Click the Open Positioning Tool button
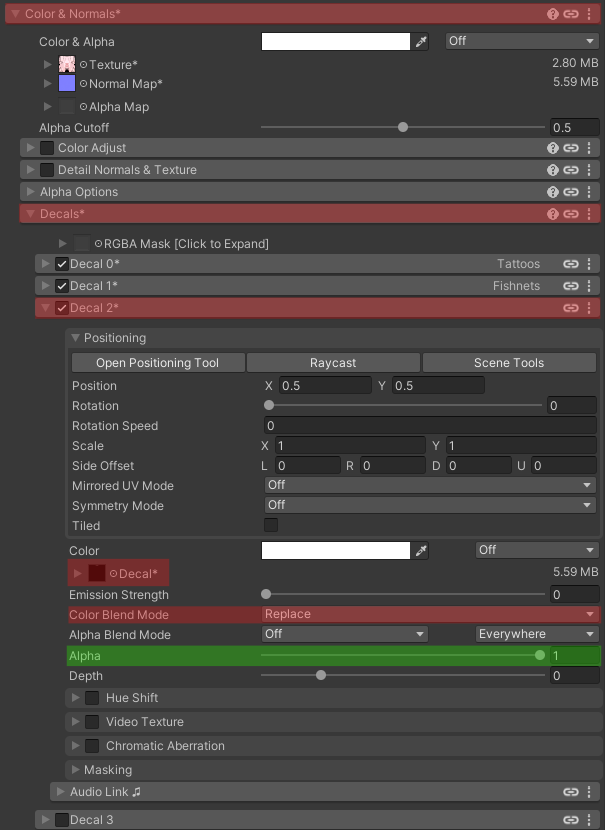 click(x=157, y=363)
